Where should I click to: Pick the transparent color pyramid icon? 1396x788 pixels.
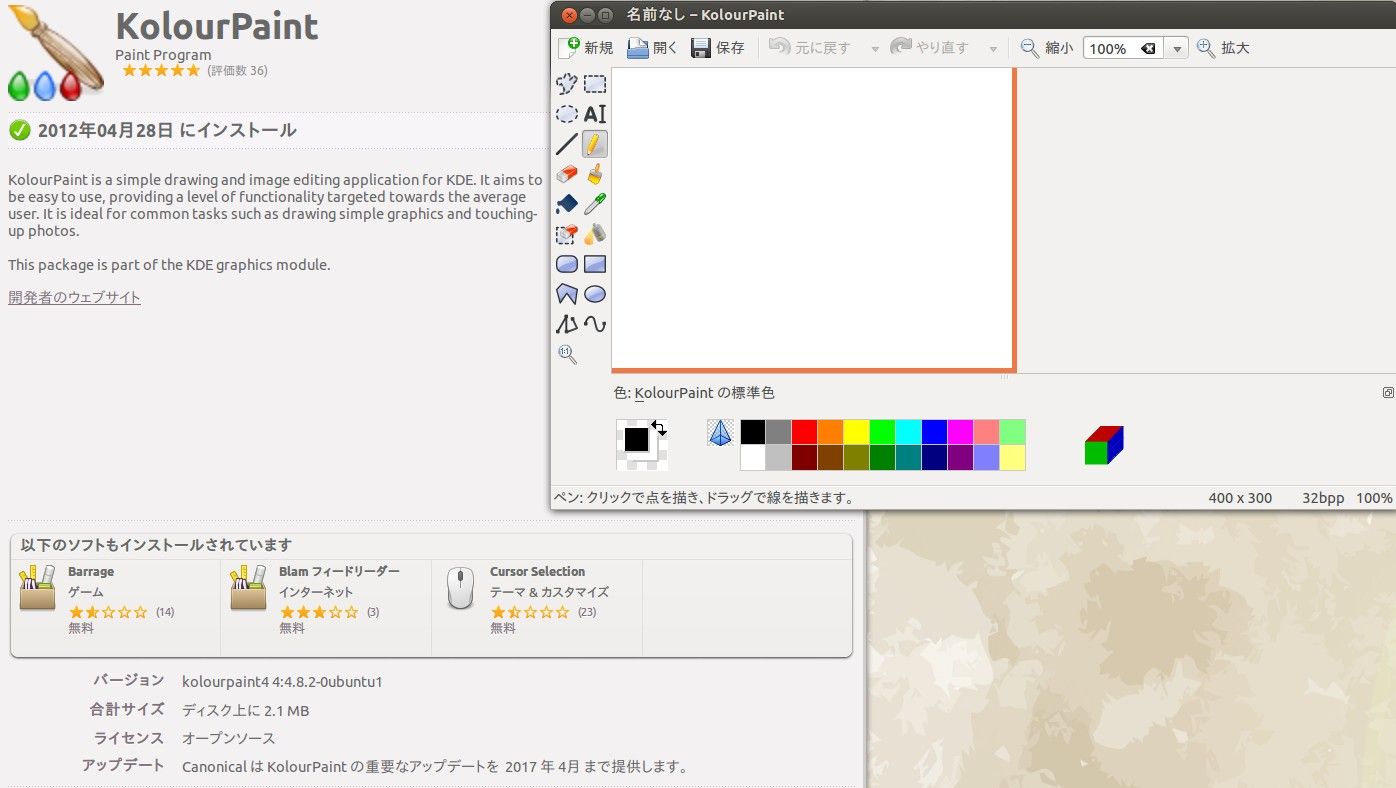tap(720, 432)
